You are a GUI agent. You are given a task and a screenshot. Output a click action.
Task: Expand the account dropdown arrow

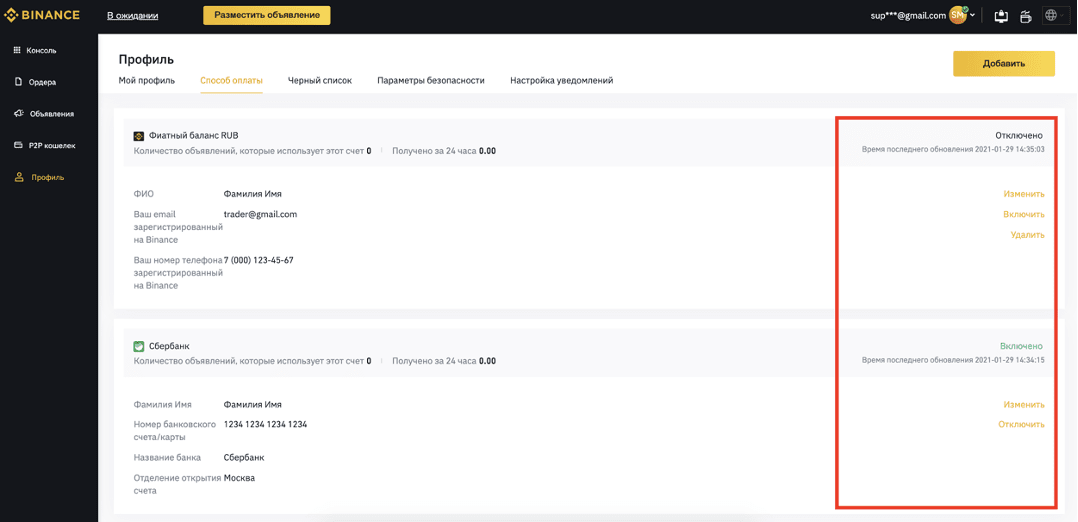tap(973, 15)
